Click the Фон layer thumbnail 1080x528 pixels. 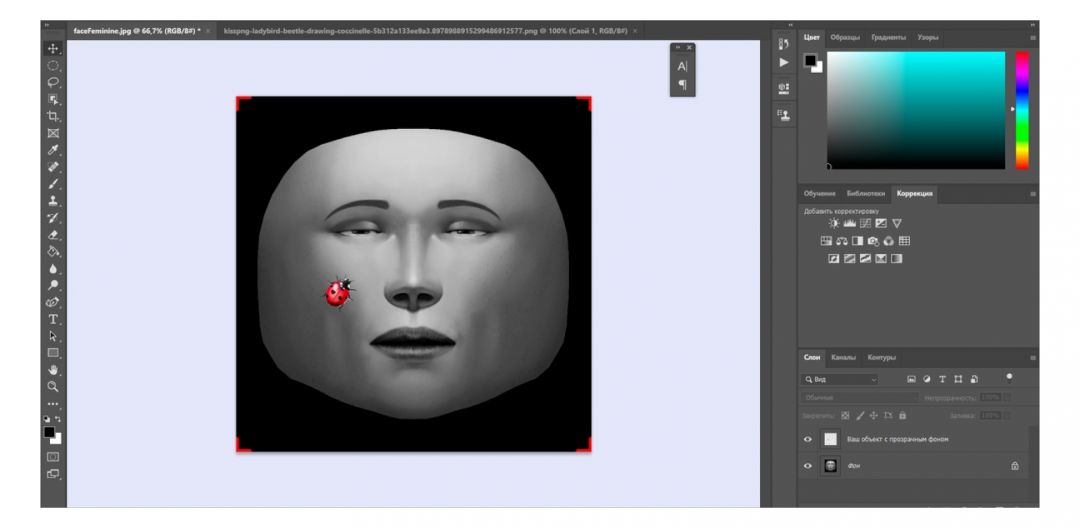point(831,466)
